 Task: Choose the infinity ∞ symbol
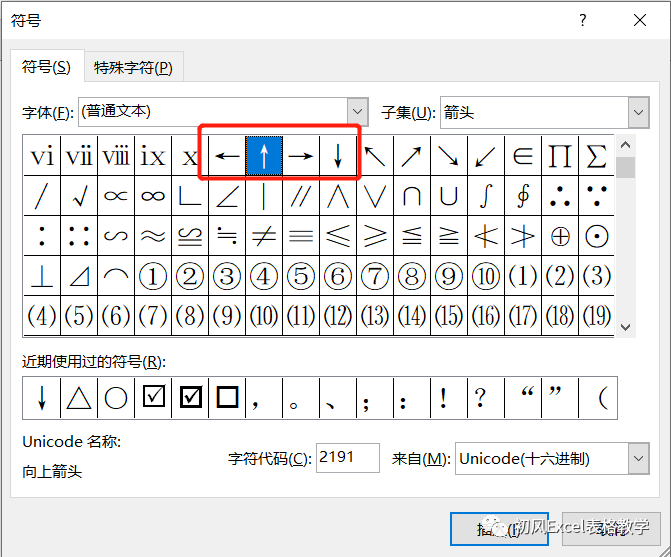tap(153, 196)
